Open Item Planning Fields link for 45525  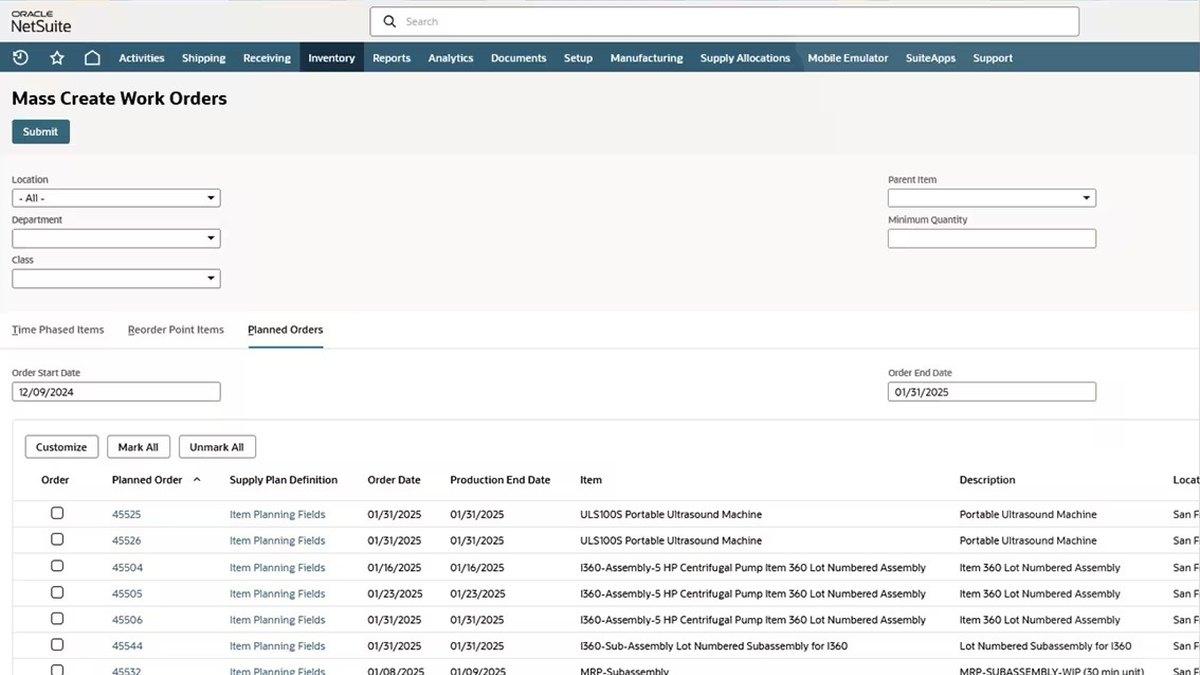277,514
